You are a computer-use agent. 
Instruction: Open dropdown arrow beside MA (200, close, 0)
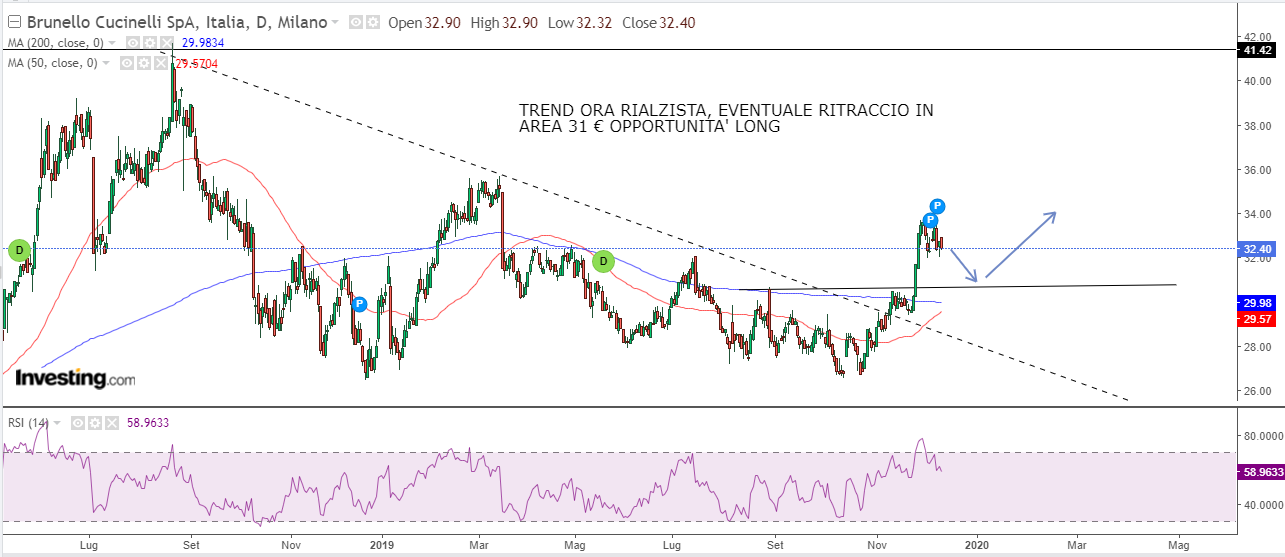[113, 43]
